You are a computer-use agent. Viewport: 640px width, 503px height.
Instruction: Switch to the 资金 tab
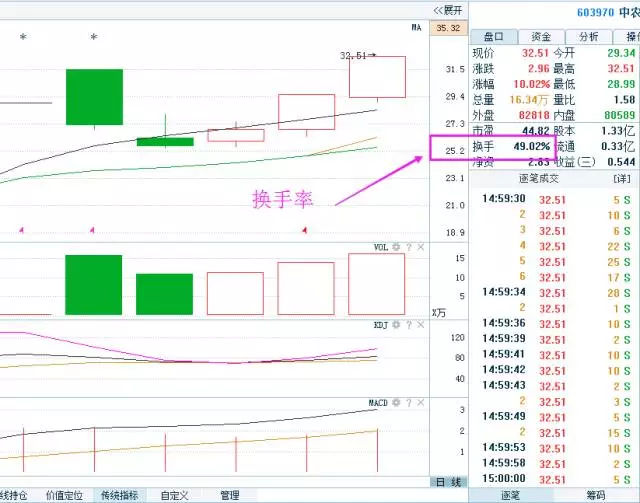pos(541,37)
